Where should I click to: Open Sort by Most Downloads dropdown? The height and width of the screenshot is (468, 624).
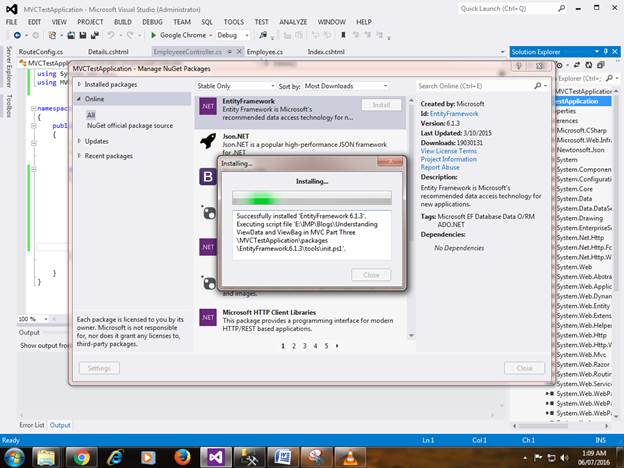pos(345,86)
